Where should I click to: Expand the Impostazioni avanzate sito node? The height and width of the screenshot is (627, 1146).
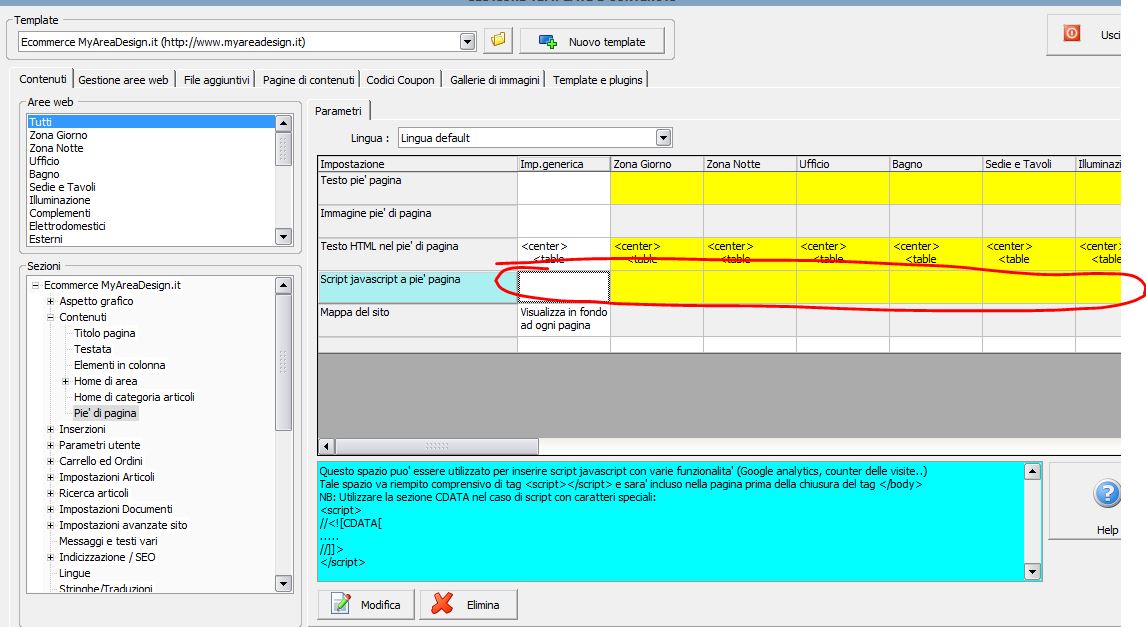[50, 526]
